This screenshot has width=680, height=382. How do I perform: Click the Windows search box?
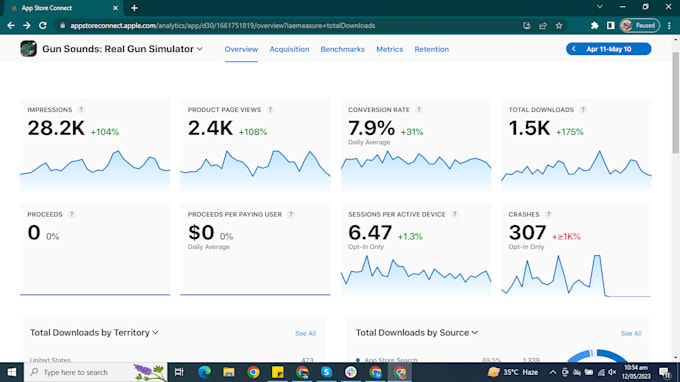95,372
